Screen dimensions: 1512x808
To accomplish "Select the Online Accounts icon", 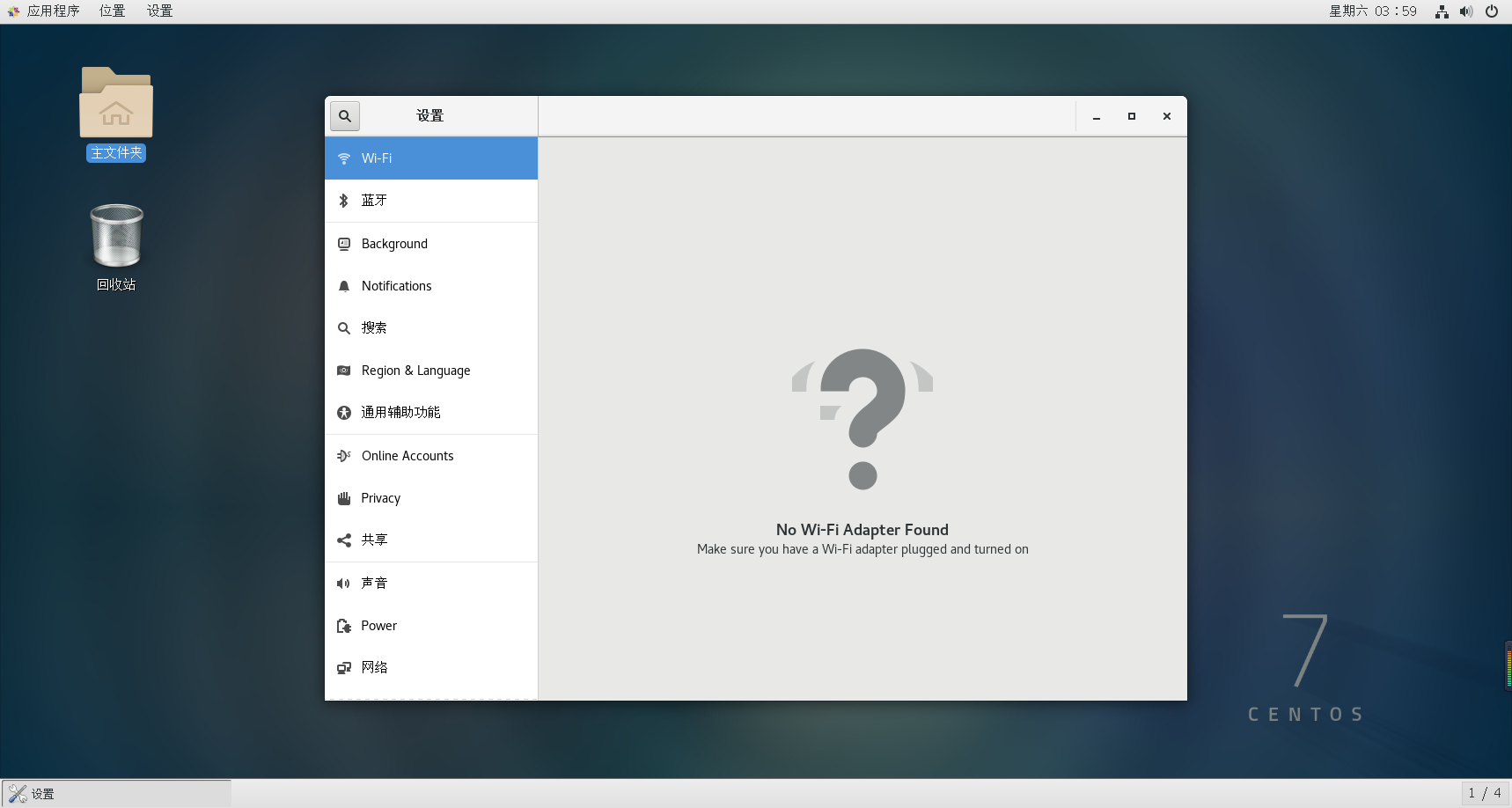I will 344,456.
